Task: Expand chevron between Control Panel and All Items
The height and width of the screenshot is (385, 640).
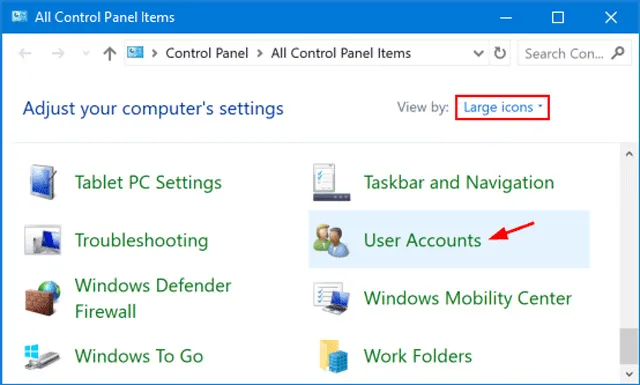Action: point(260,53)
